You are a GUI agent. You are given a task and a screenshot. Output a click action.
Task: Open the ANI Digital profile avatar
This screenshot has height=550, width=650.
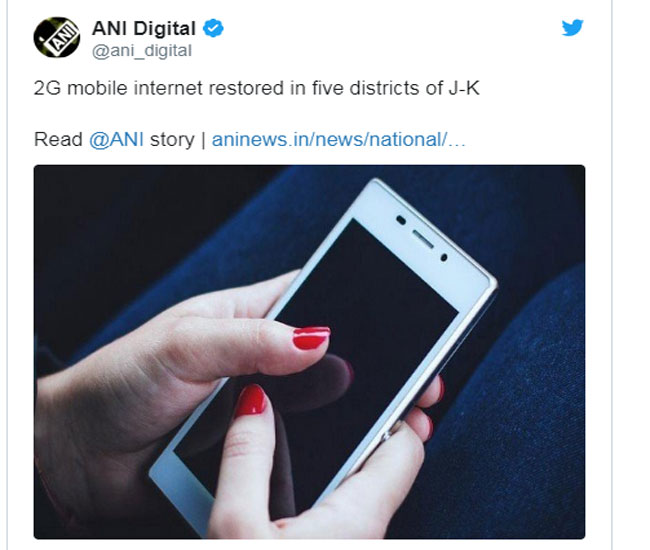click(x=57, y=37)
